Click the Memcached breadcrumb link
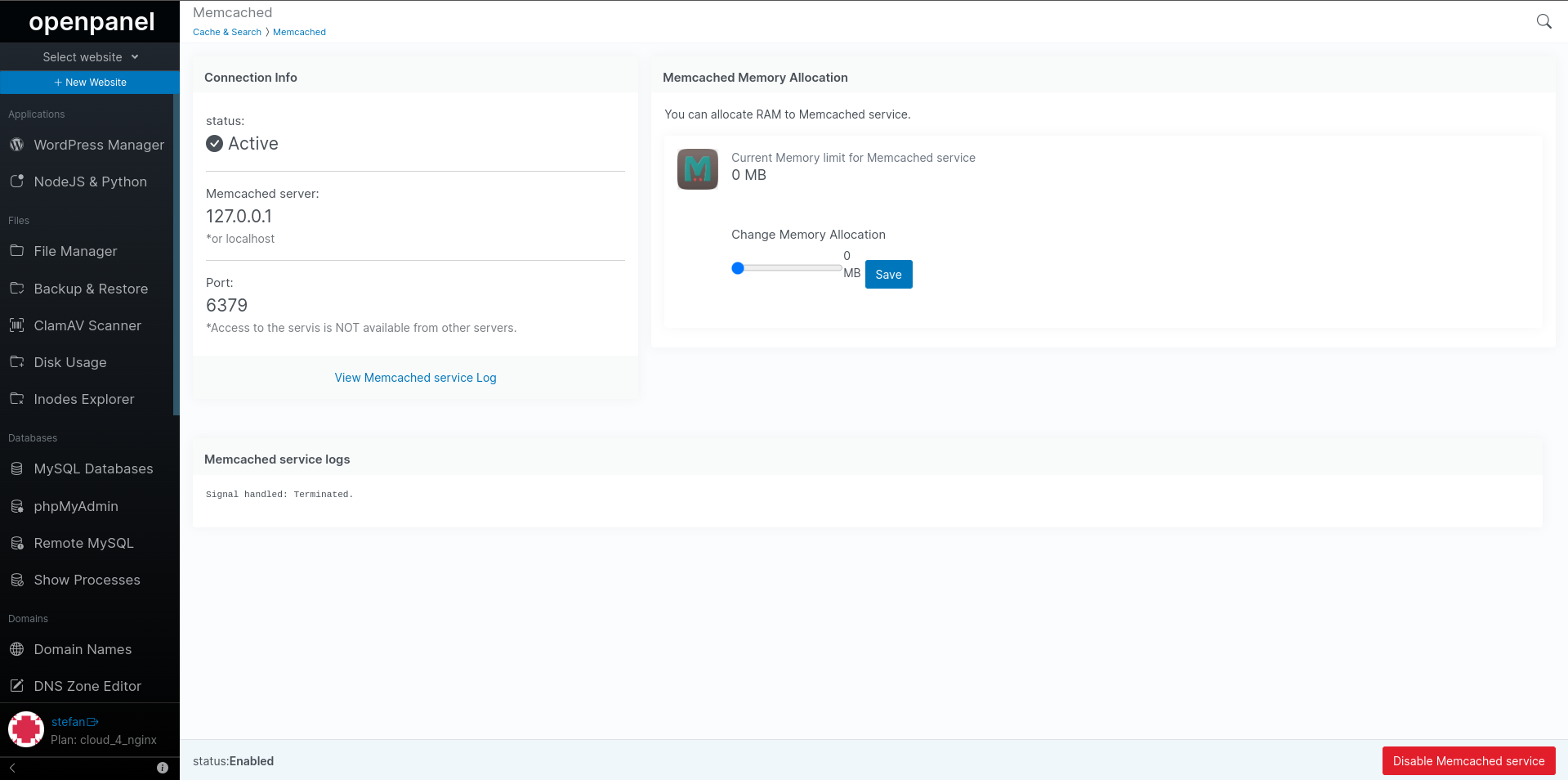The width and height of the screenshot is (1568, 780). tap(299, 32)
